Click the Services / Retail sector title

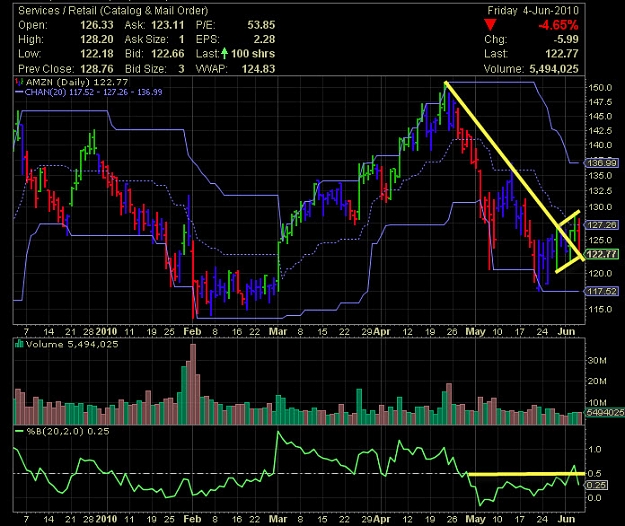tap(113, 11)
